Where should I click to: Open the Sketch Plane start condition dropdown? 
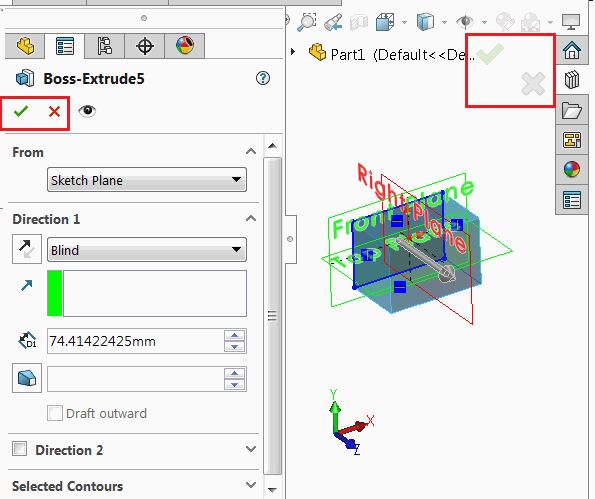pos(147,179)
